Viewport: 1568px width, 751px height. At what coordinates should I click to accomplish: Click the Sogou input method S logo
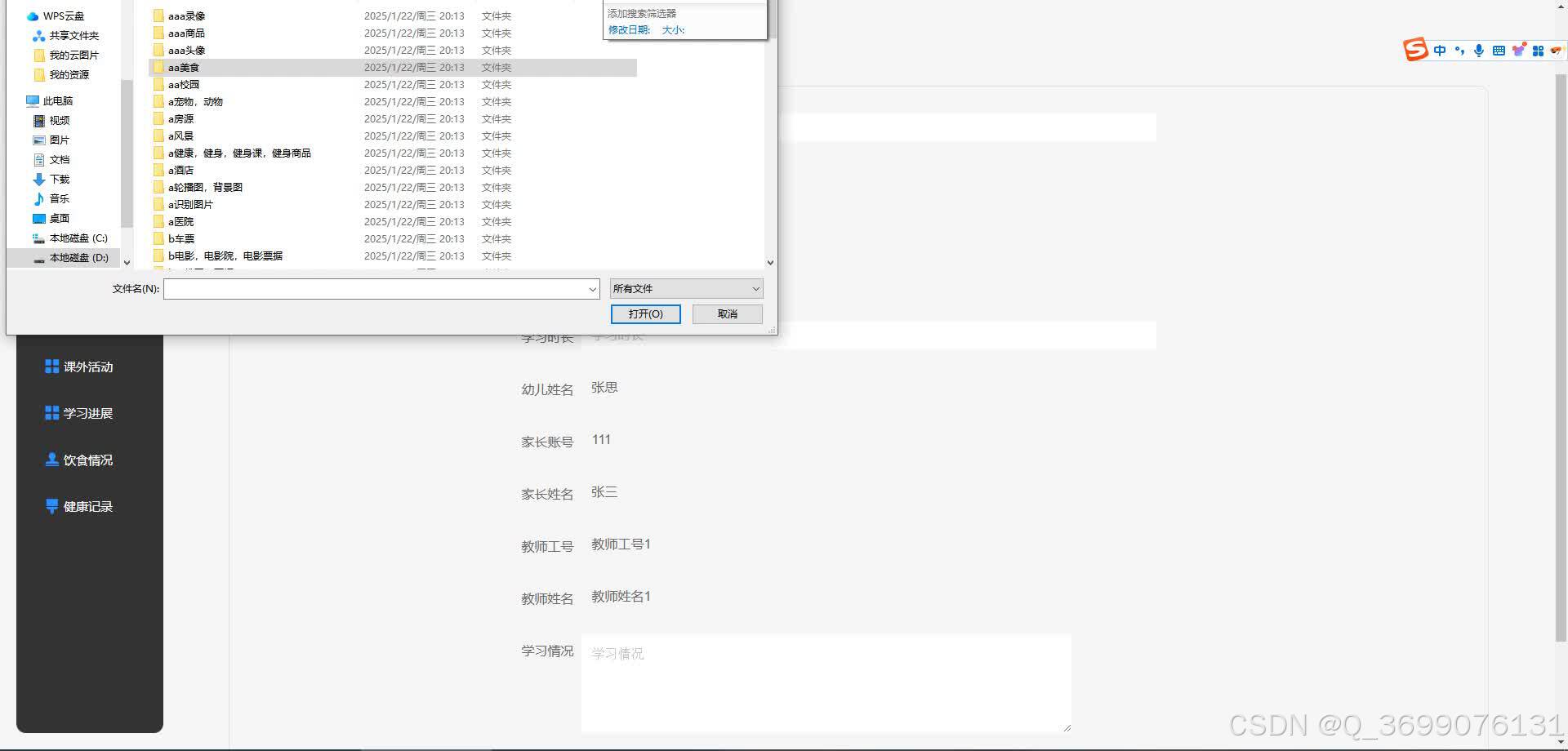tap(1415, 50)
